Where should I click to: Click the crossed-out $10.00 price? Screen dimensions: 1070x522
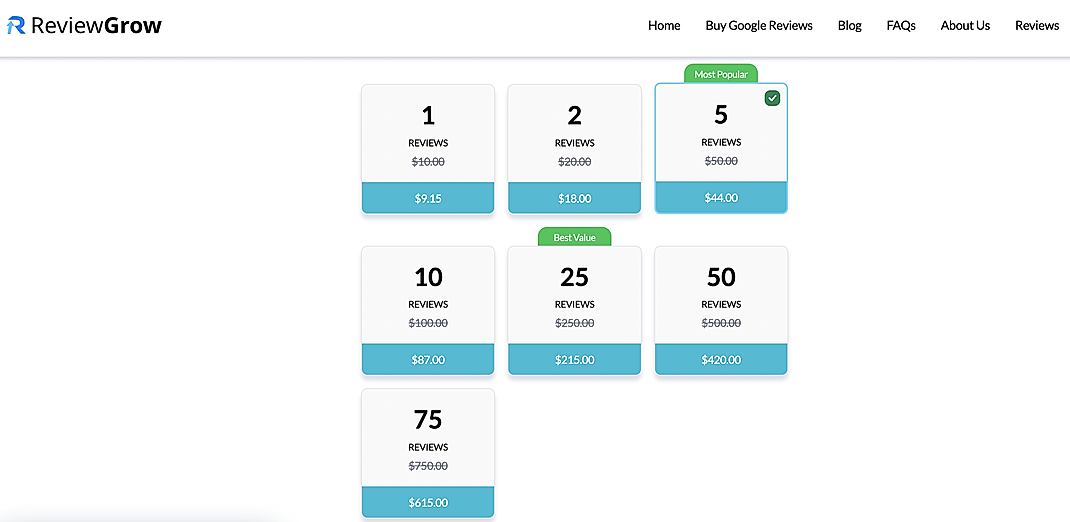[x=428, y=162]
